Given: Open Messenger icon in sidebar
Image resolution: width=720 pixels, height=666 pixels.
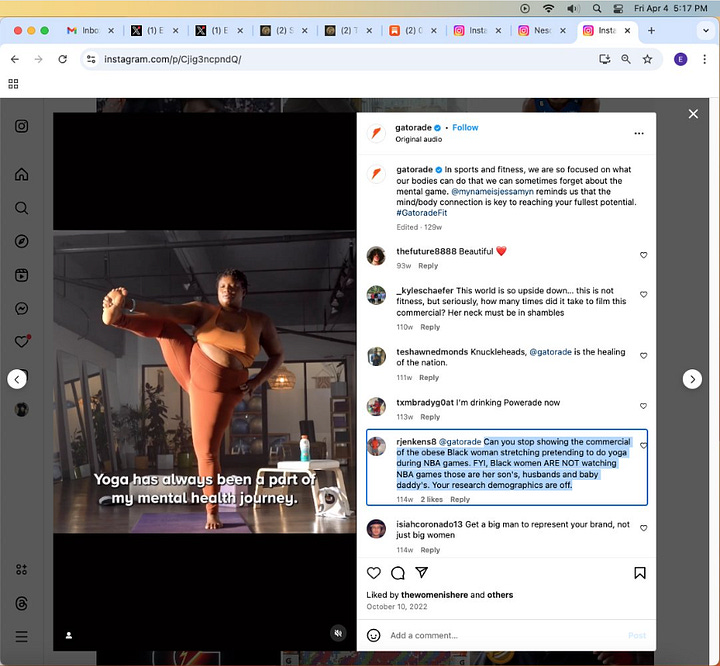Looking at the screenshot, I should click(x=22, y=309).
